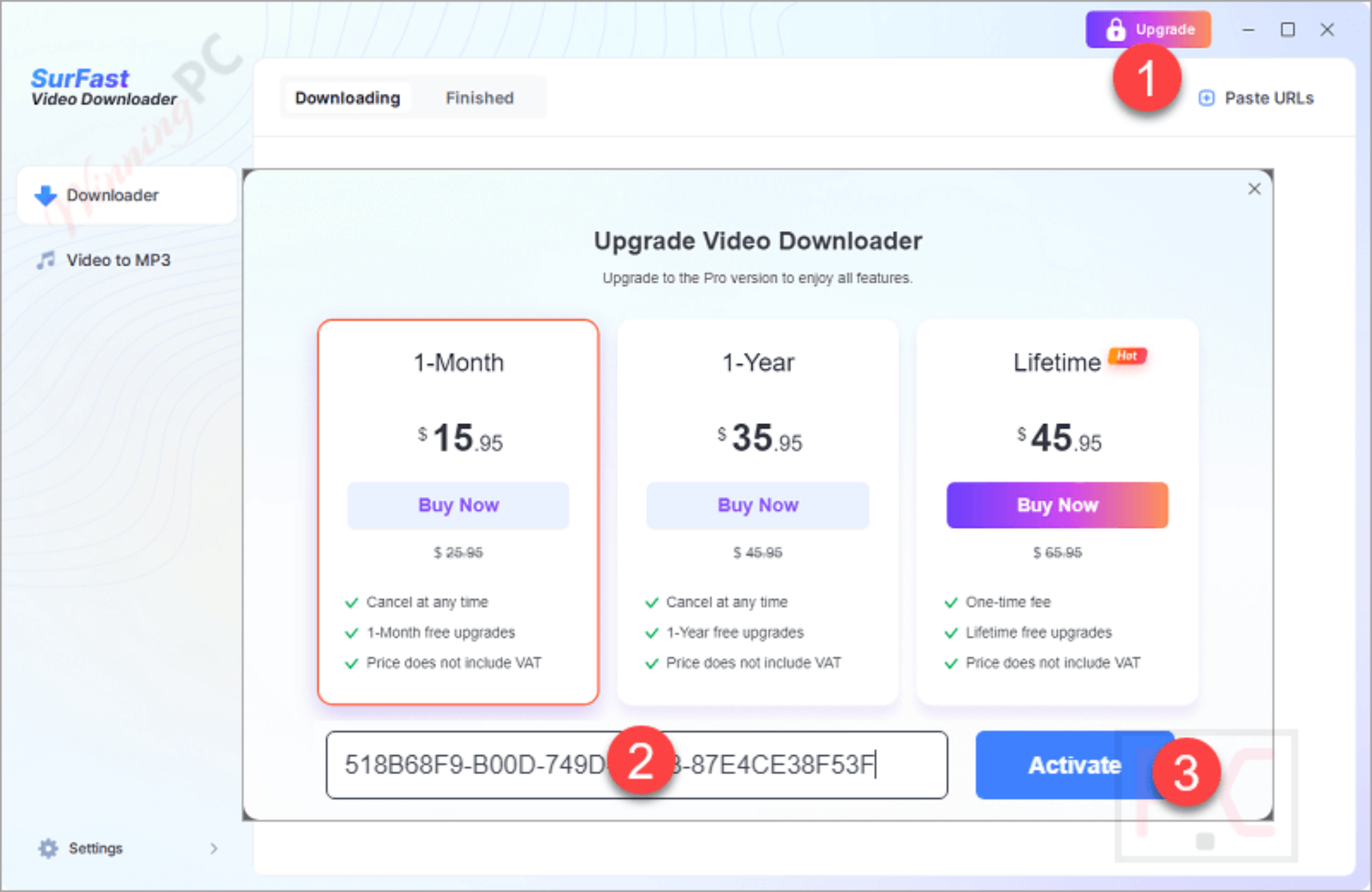Viewport: 1372px width, 892px height.
Task: Select the Lifetime plan card
Action: [1057, 512]
